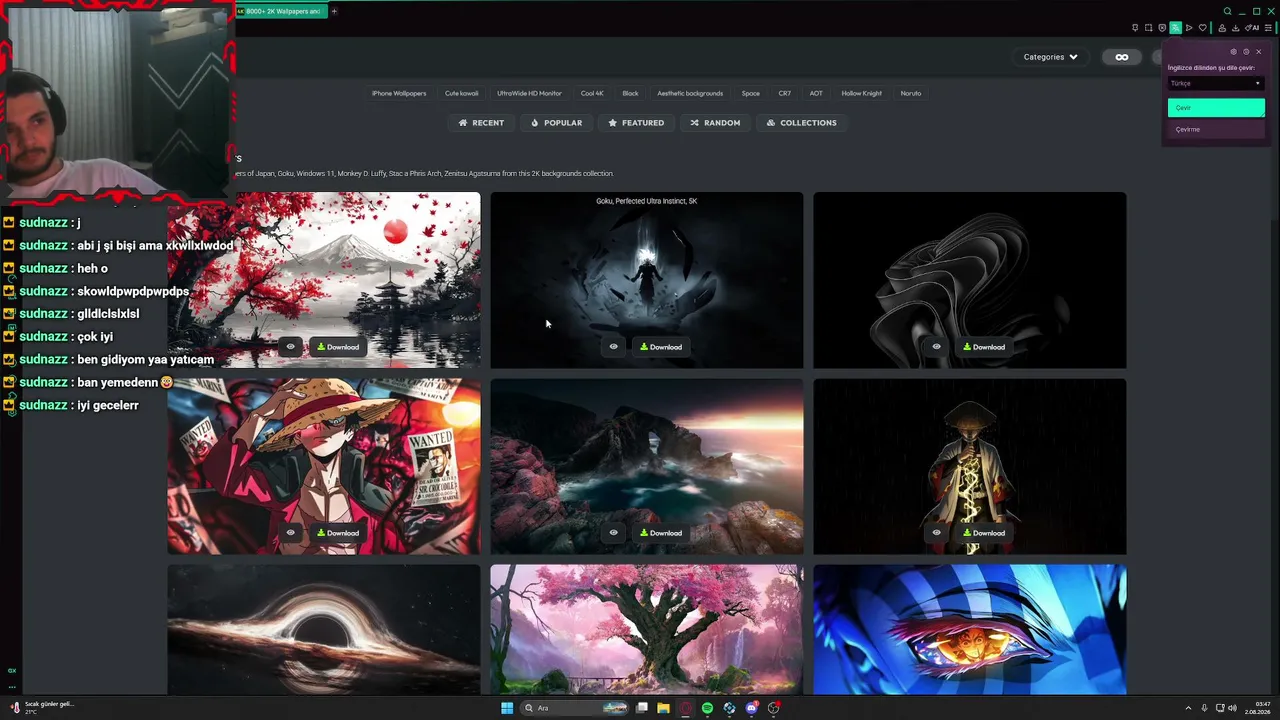Open the black hole wallpaper thumbnail
The image size is (1280, 720).
[x=324, y=629]
